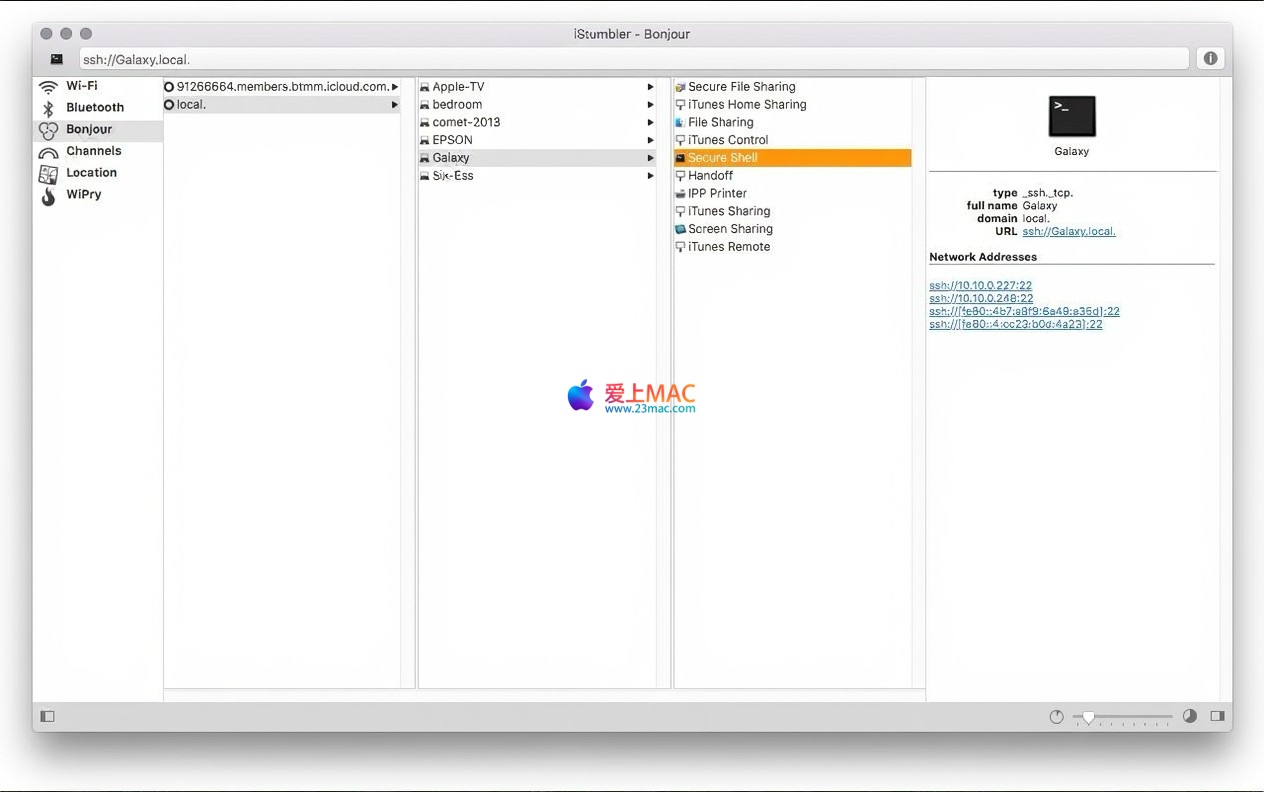Select the Channels sidebar icon
1264x792 pixels.
pos(48,152)
